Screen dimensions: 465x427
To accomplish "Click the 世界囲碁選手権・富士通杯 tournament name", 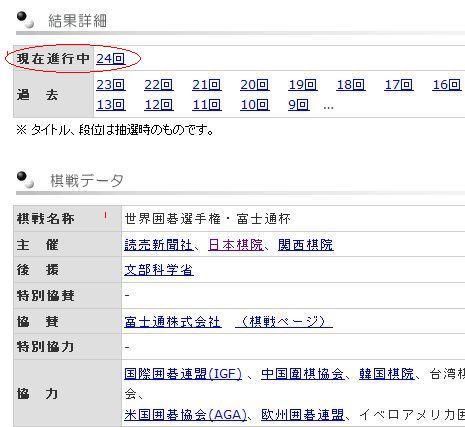I will (208, 219).
